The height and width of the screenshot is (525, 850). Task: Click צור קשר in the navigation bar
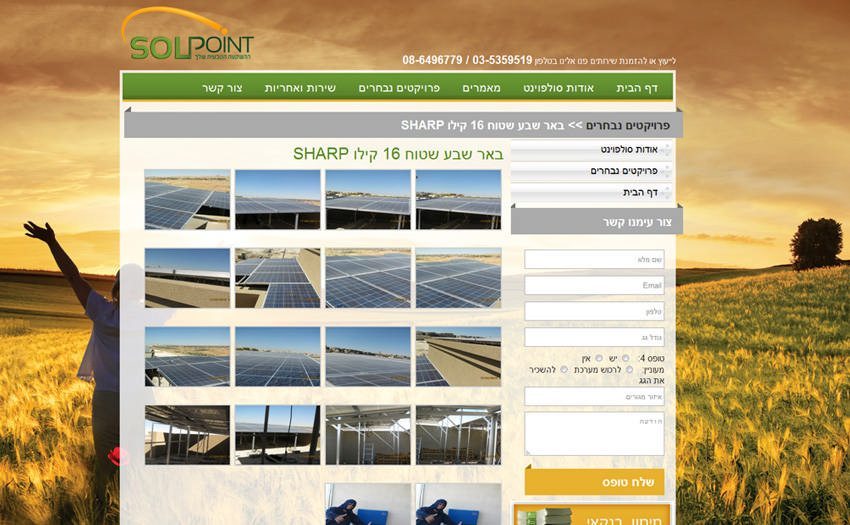222,88
